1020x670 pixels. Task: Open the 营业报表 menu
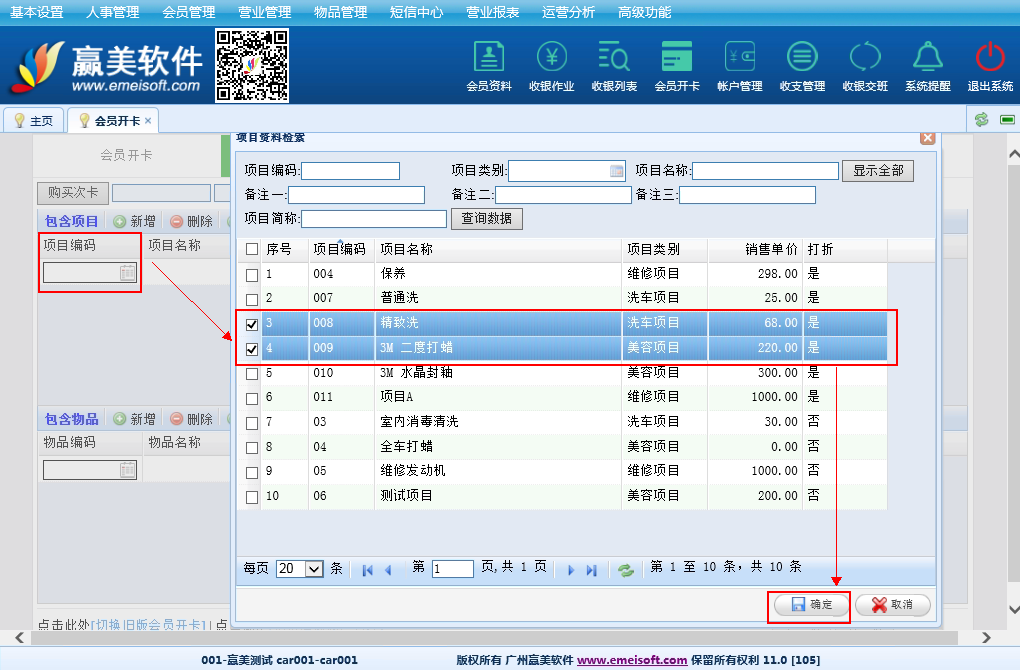pyautogui.click(x=492, y=12)
